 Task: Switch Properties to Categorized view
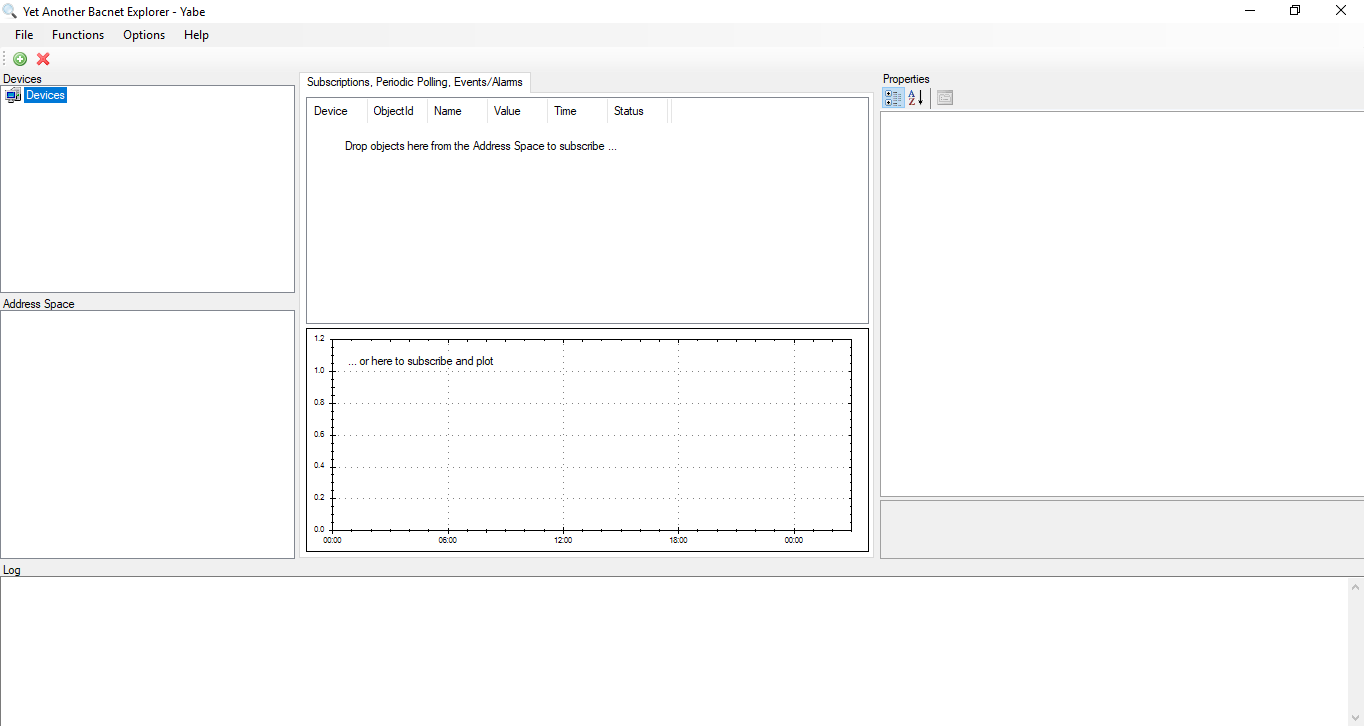893,98
